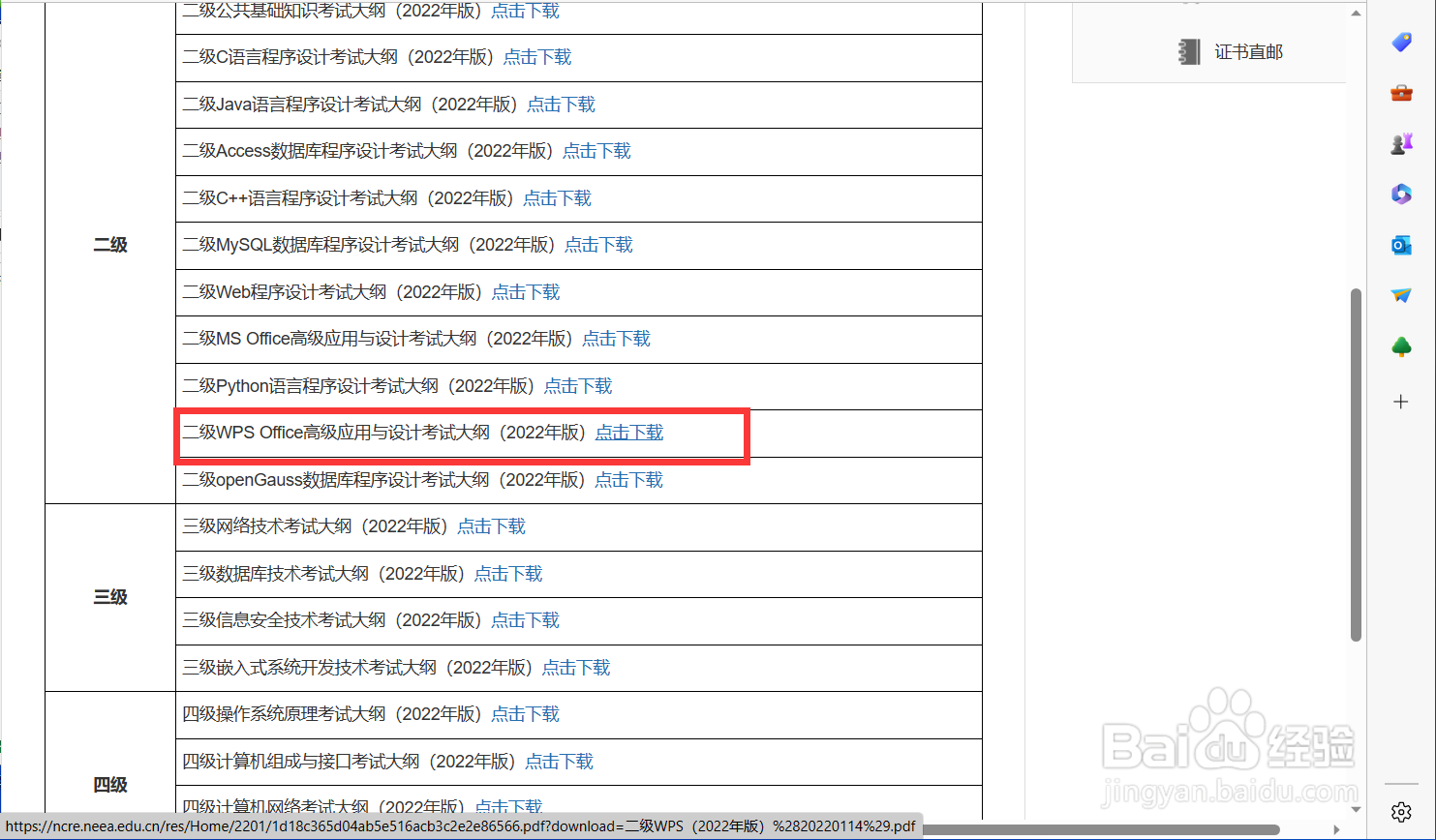The height and width of the screenshot is (840, 1436).
Task: Download 二级MS Office高级应用大纲
Action: click(616, 339)
